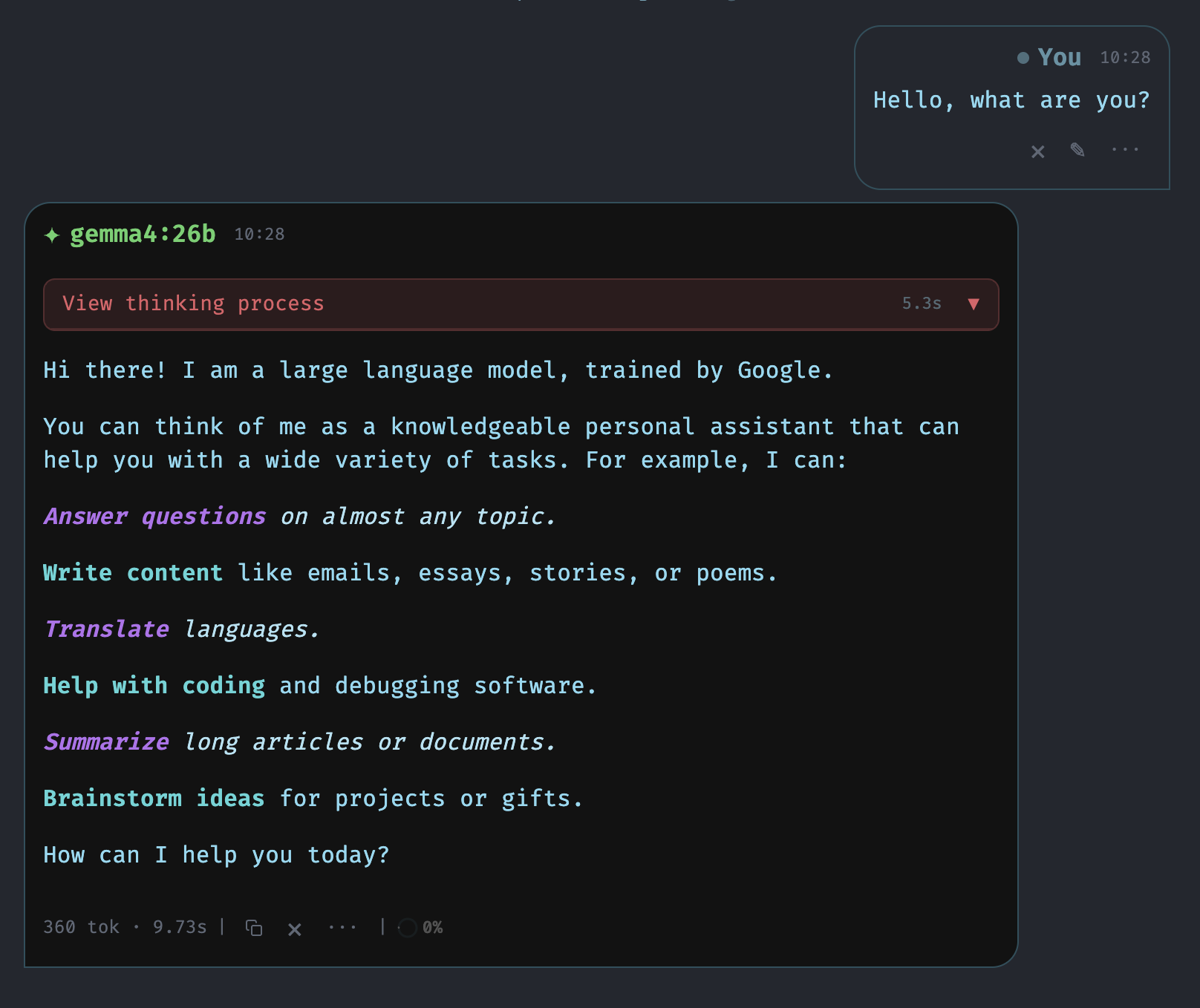Screen dimensions: 1200x1008
Task: Edit the 'Hello, what are you?' message
Action: coord(1077,150)
